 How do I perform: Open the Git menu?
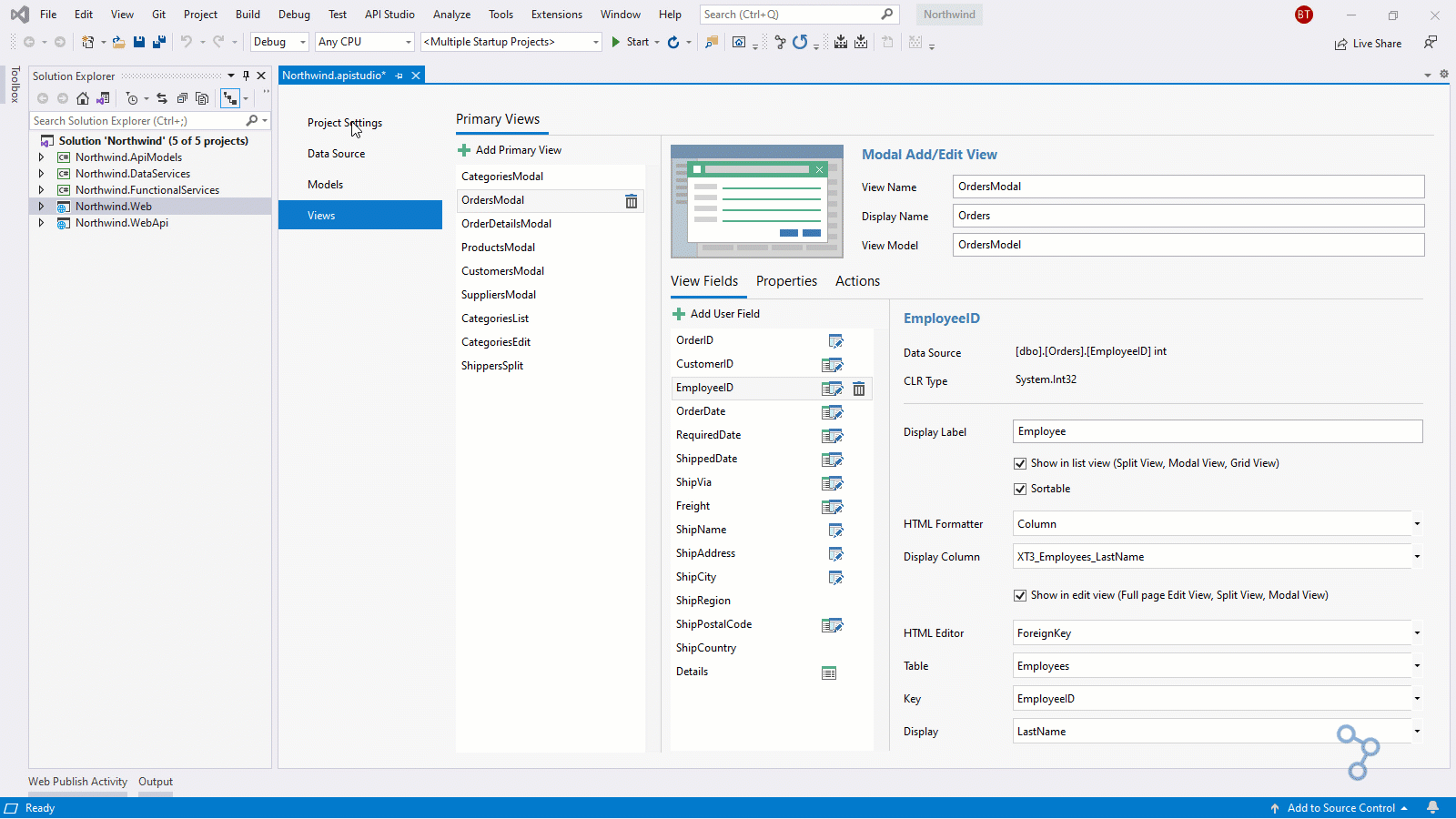tap(158, 15)
